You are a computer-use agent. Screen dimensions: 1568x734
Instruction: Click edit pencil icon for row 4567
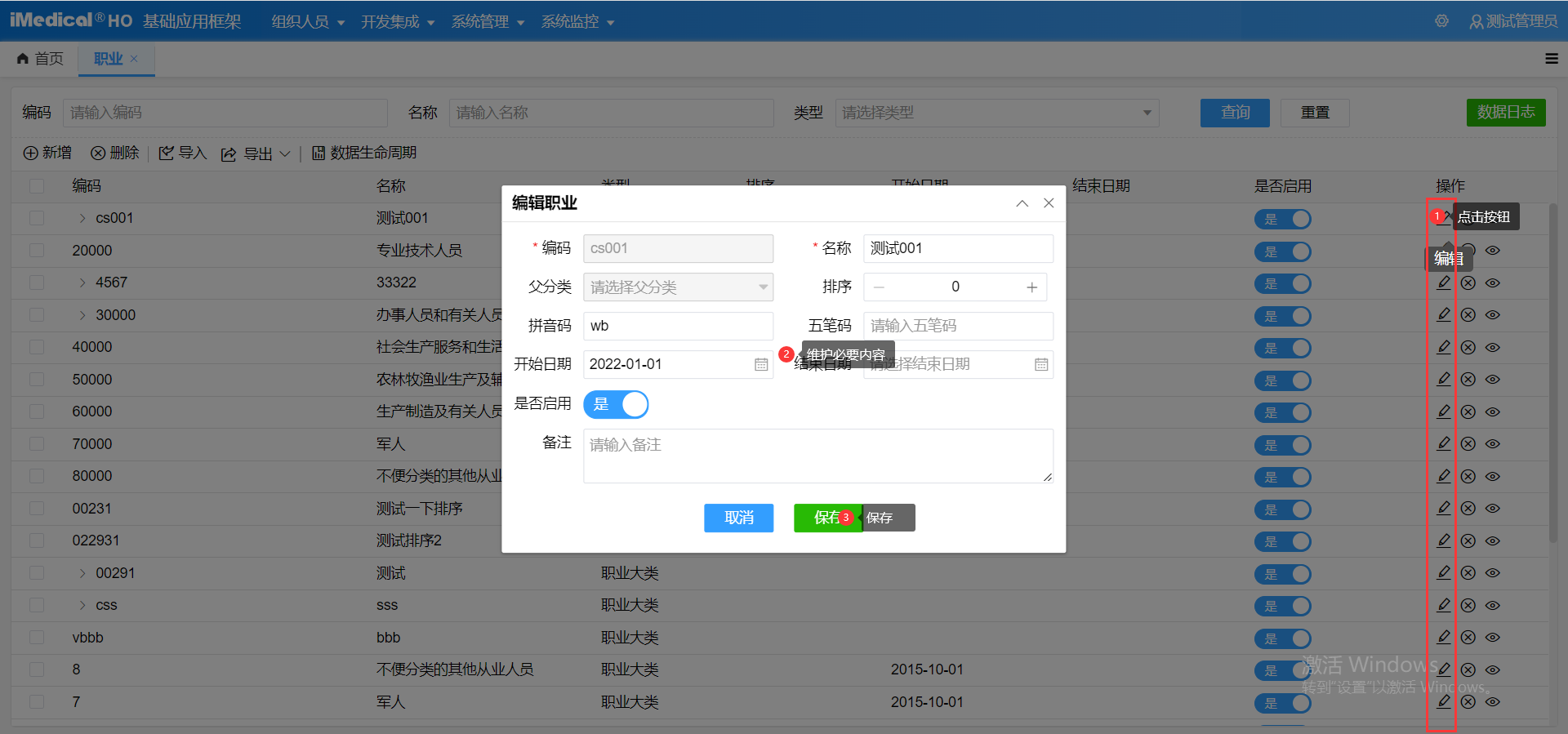point(1444,282)
